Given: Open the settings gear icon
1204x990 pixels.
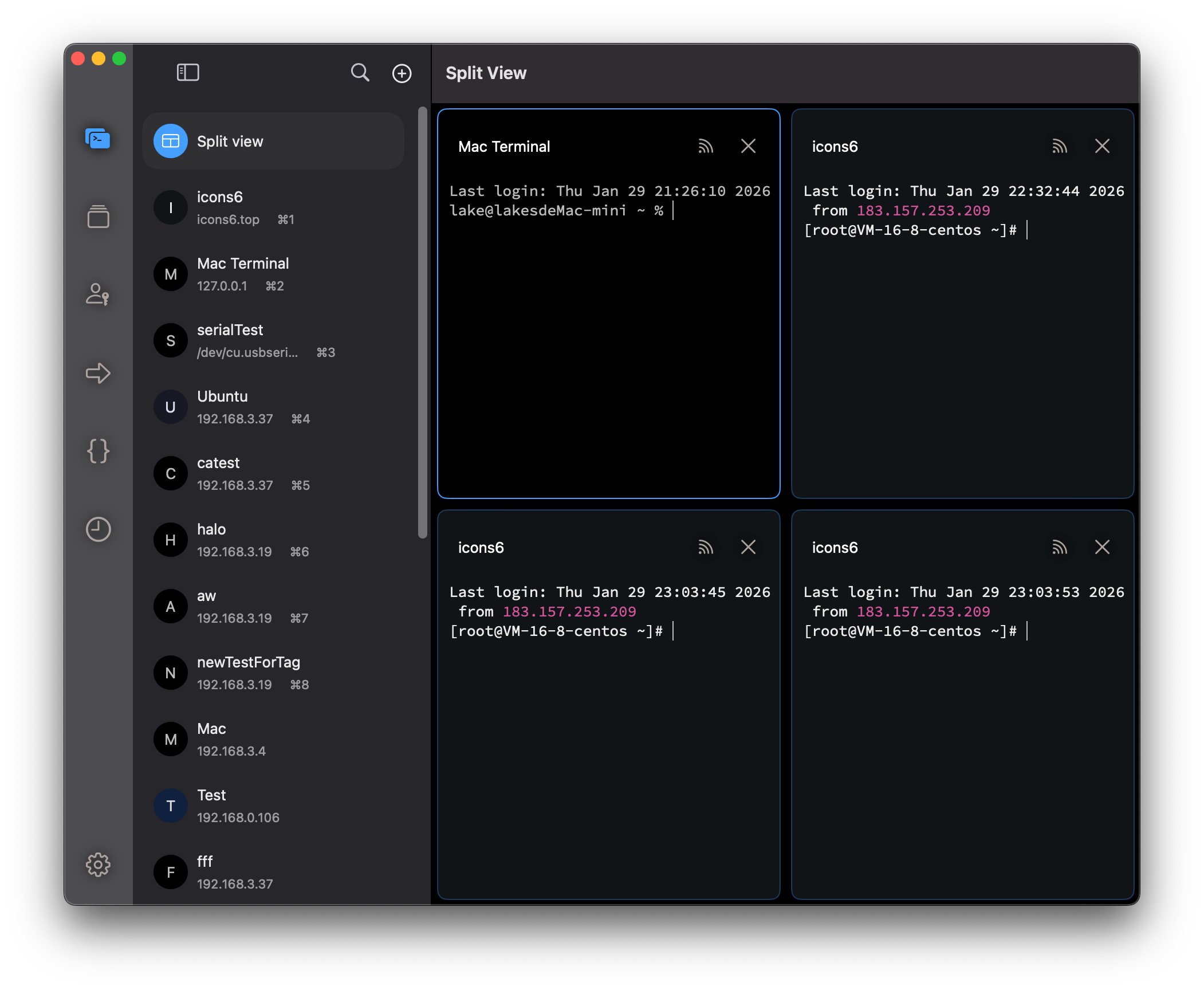Looking at the screenshot, I should point(98,865).
